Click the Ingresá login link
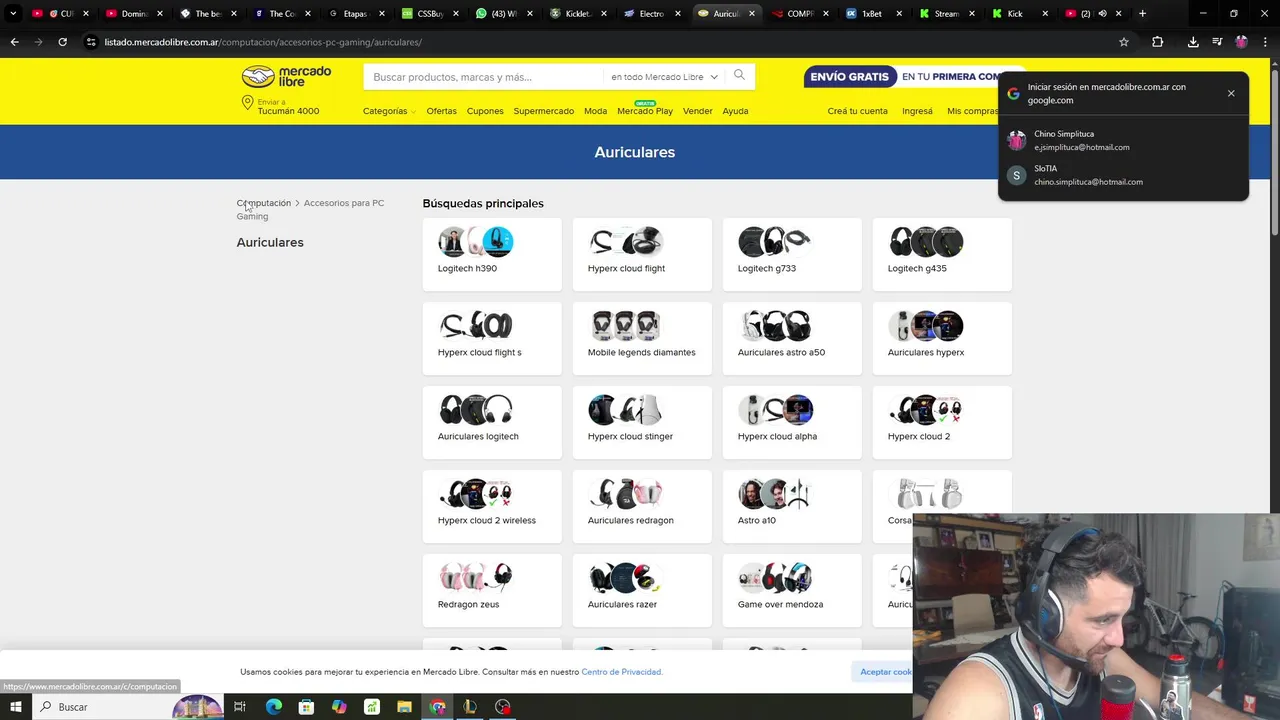1280x720 pixels. [917, 111]
